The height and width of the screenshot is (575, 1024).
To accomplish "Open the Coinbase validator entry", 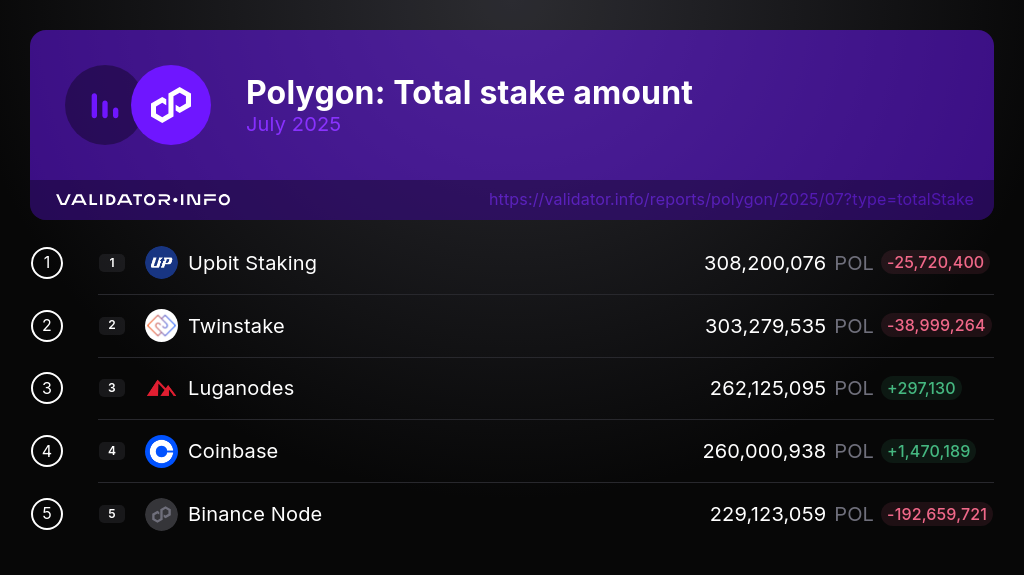I will tap(232, 451).
